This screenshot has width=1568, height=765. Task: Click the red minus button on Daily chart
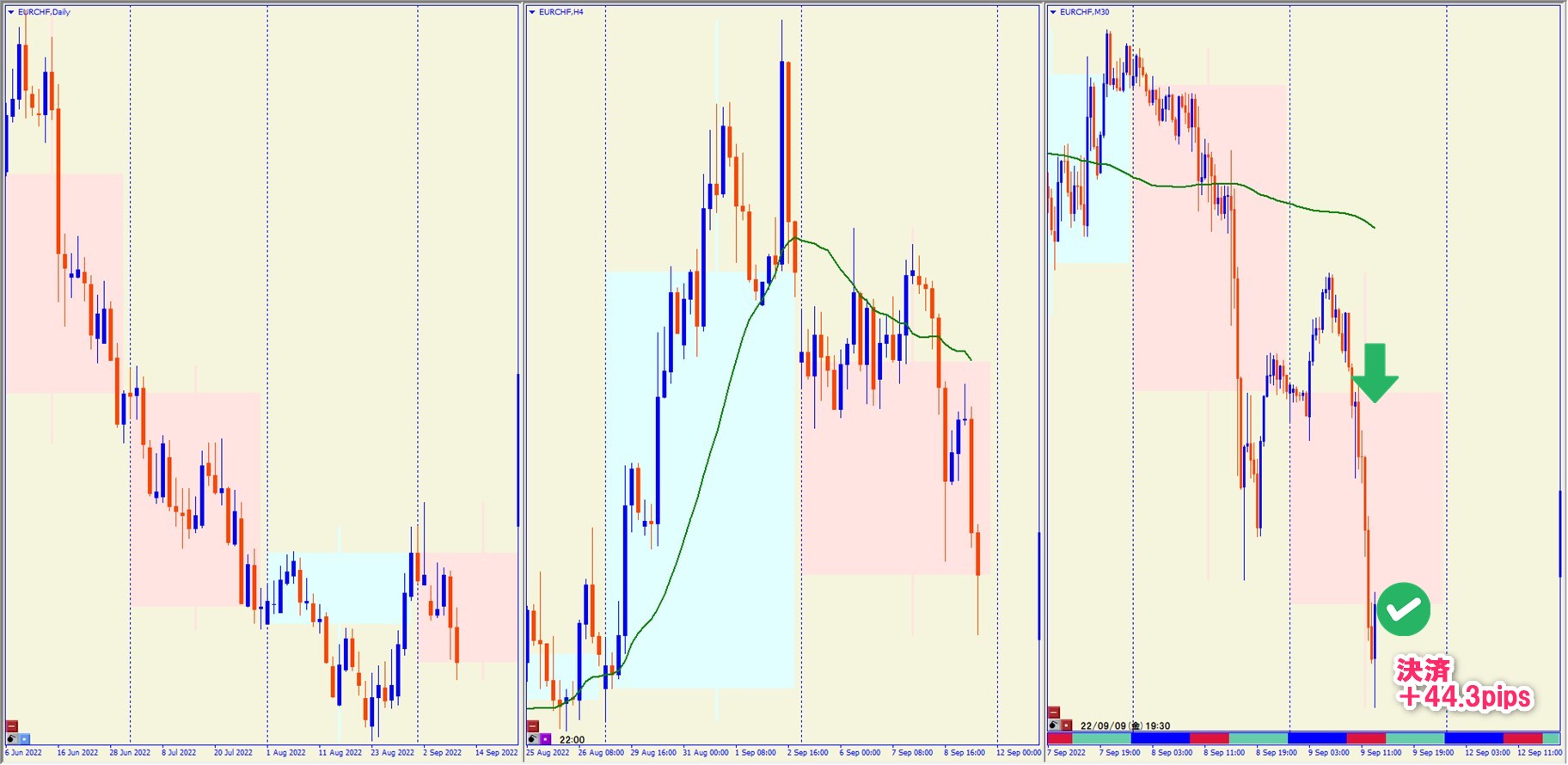click(12, 726)
